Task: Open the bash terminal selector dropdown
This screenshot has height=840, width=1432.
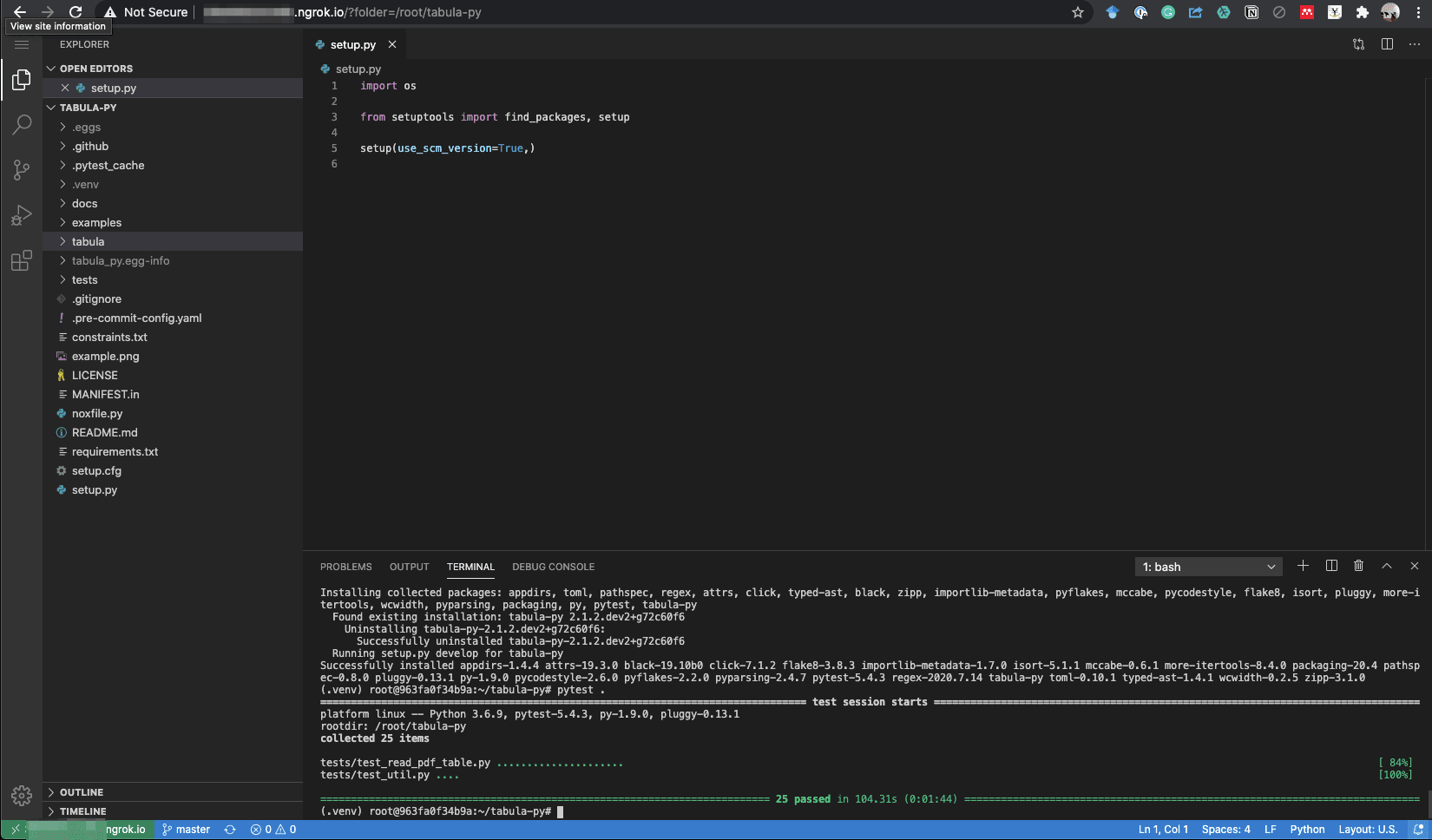Action: pyautogui.click(x=1208, y=567)
